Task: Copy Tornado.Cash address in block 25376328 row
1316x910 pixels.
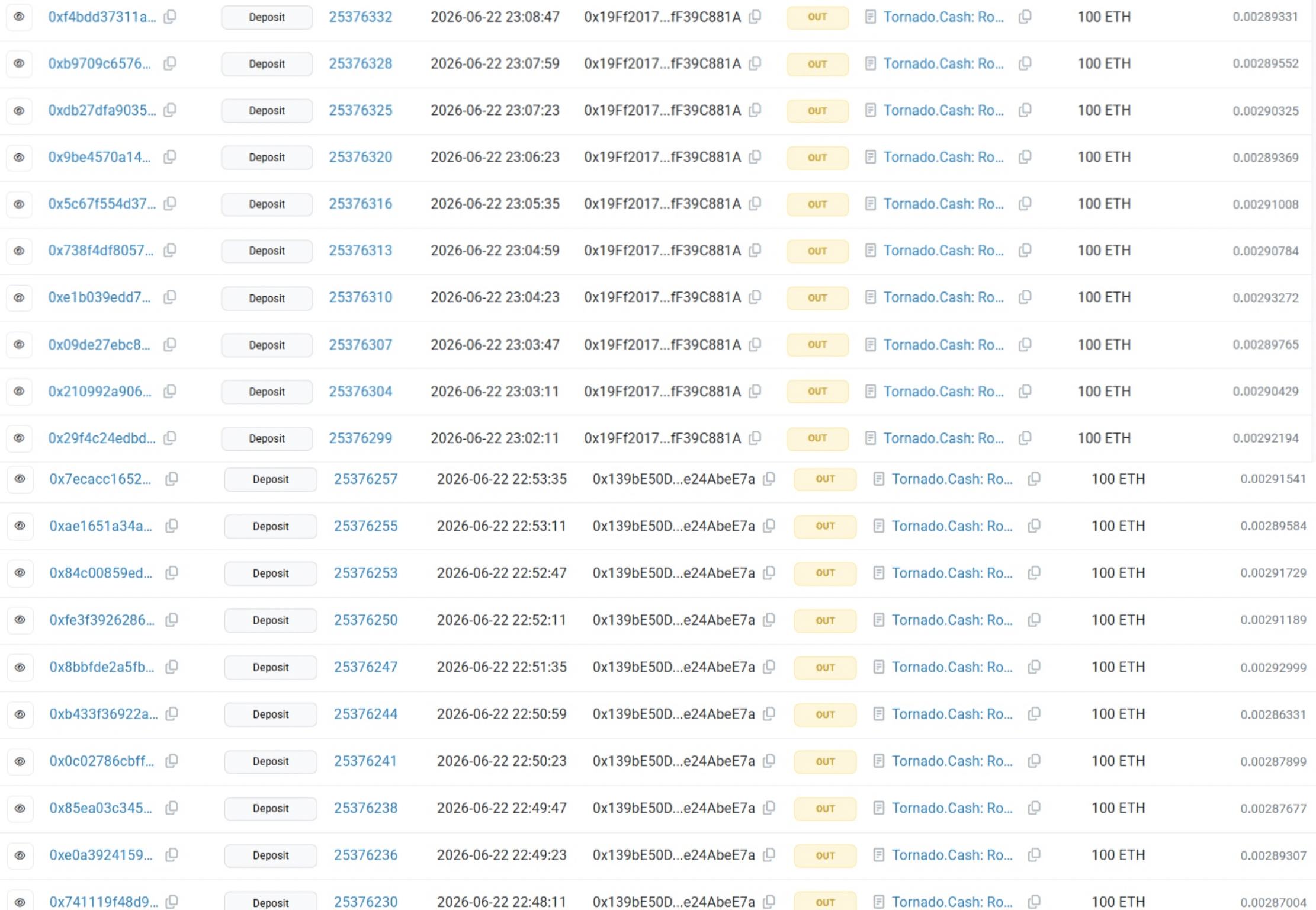Action: coord(1025,63)
